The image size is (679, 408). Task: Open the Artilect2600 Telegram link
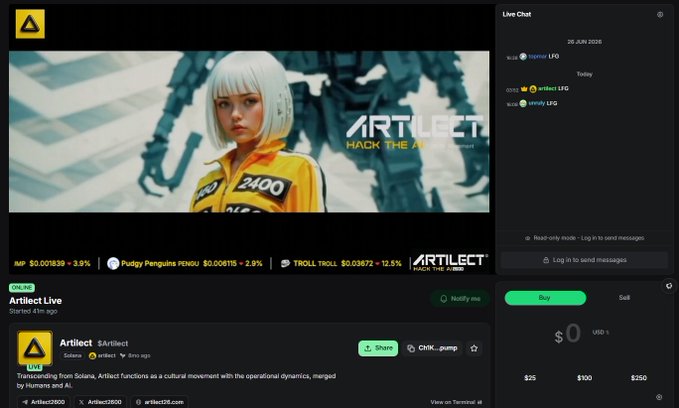point(43,402)
